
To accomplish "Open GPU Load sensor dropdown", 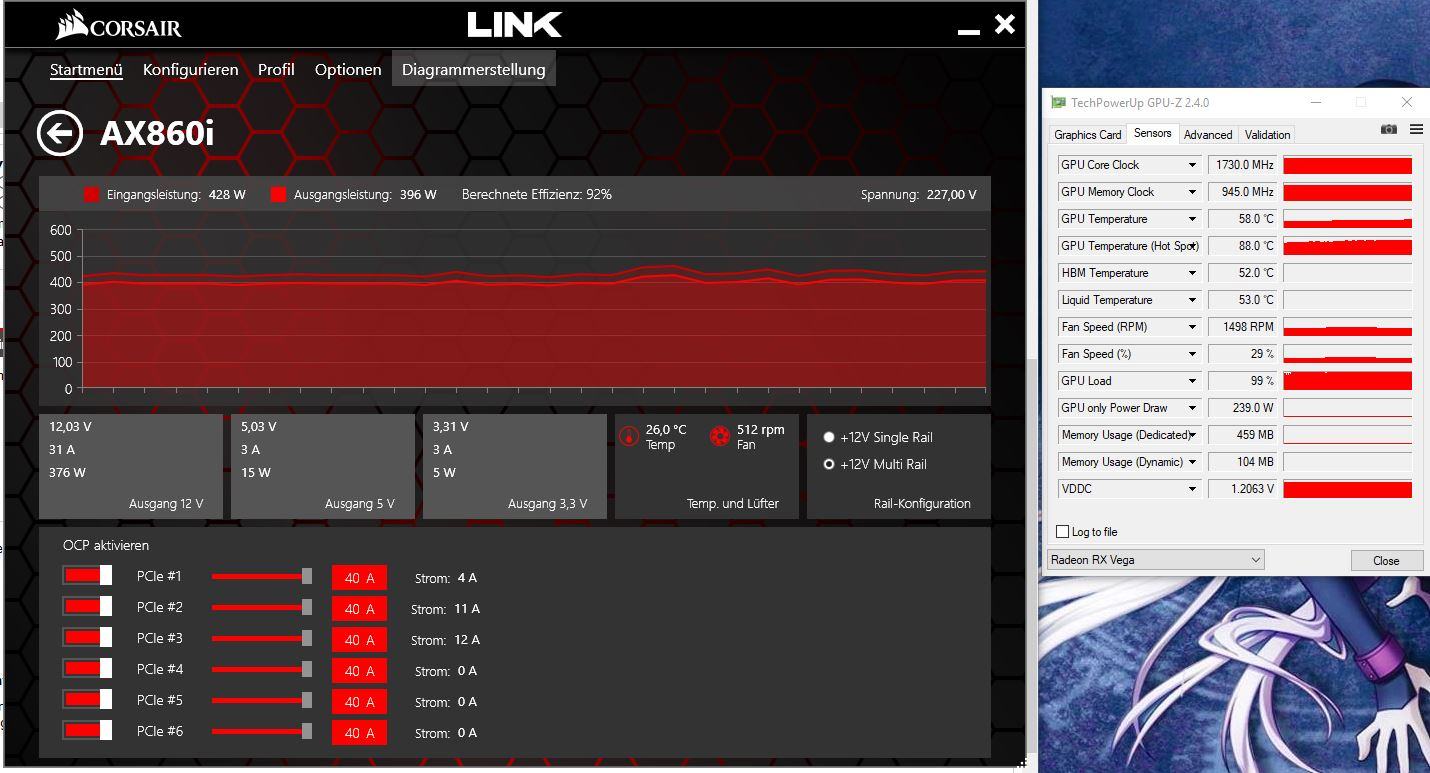I will (1192, 381).
